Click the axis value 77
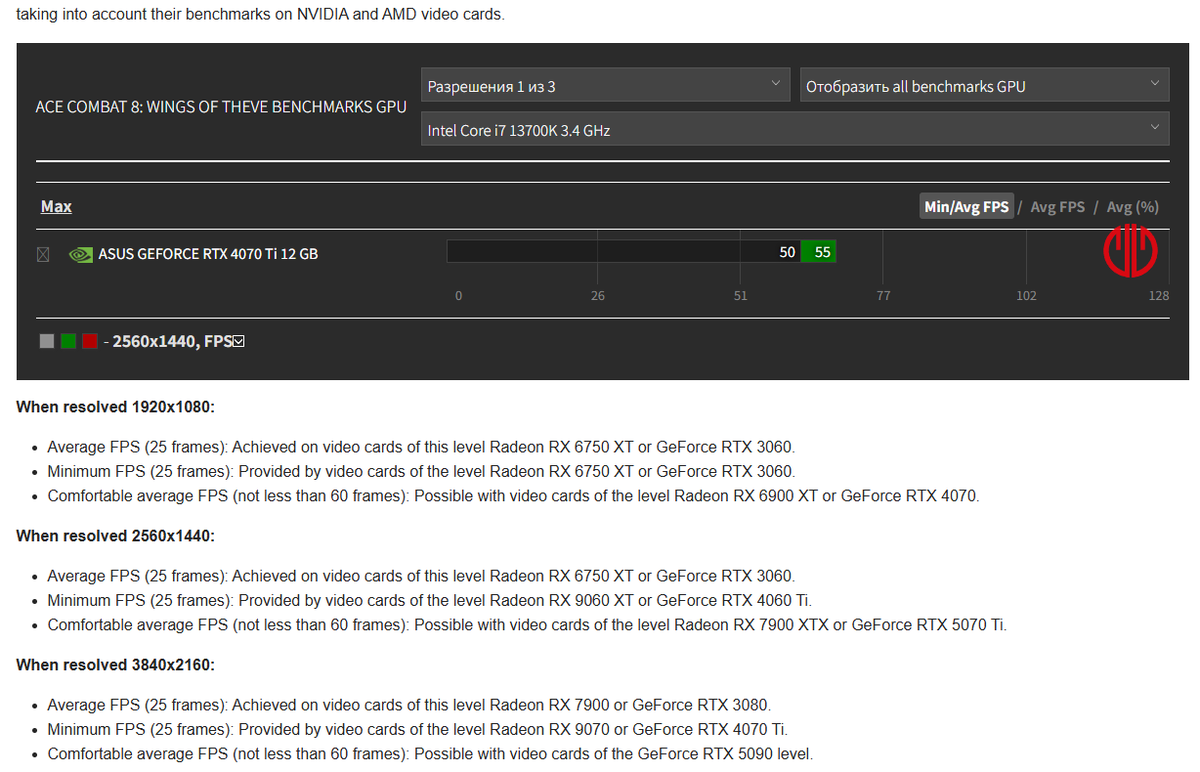Viewport: 1200px width, 772px height. tap(883, 296)
